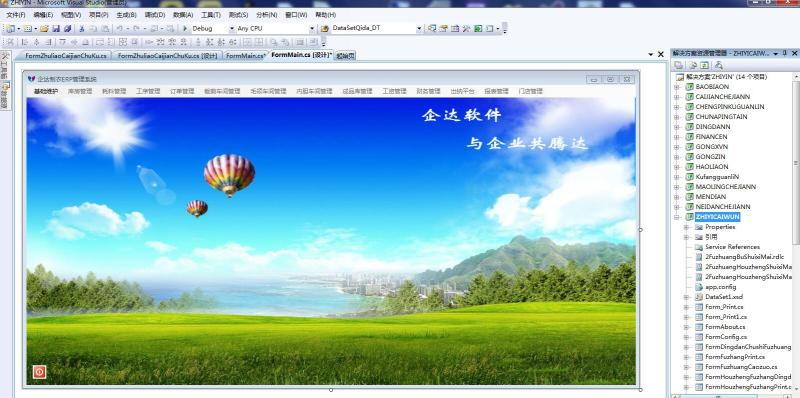Toggle auto-hide pin of Solution Explorer panel
The height and width of the screenshot is (398, 800).
point(785,53)
